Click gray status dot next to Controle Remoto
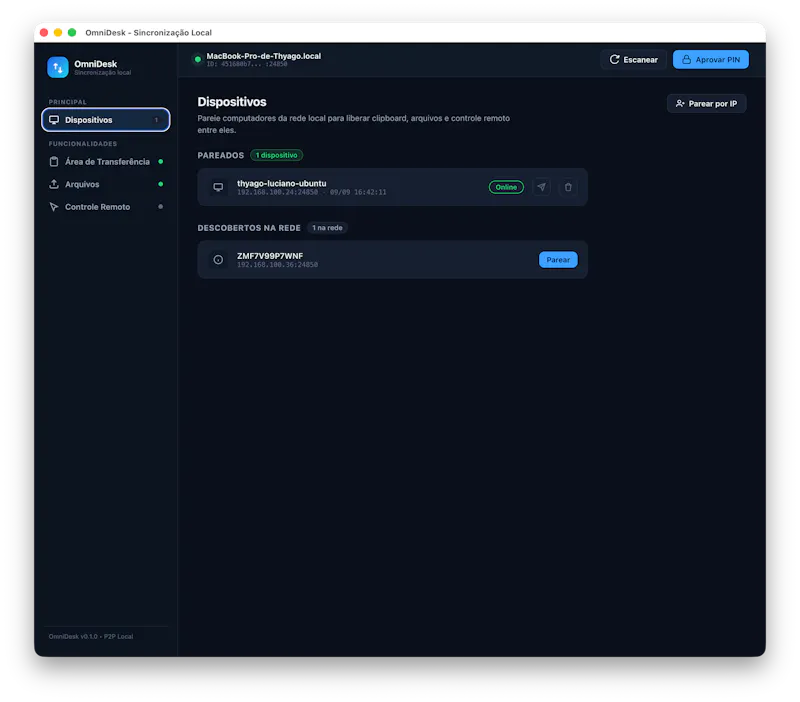Viewport: 800px width, 702px height. click(x=161, y=207)
